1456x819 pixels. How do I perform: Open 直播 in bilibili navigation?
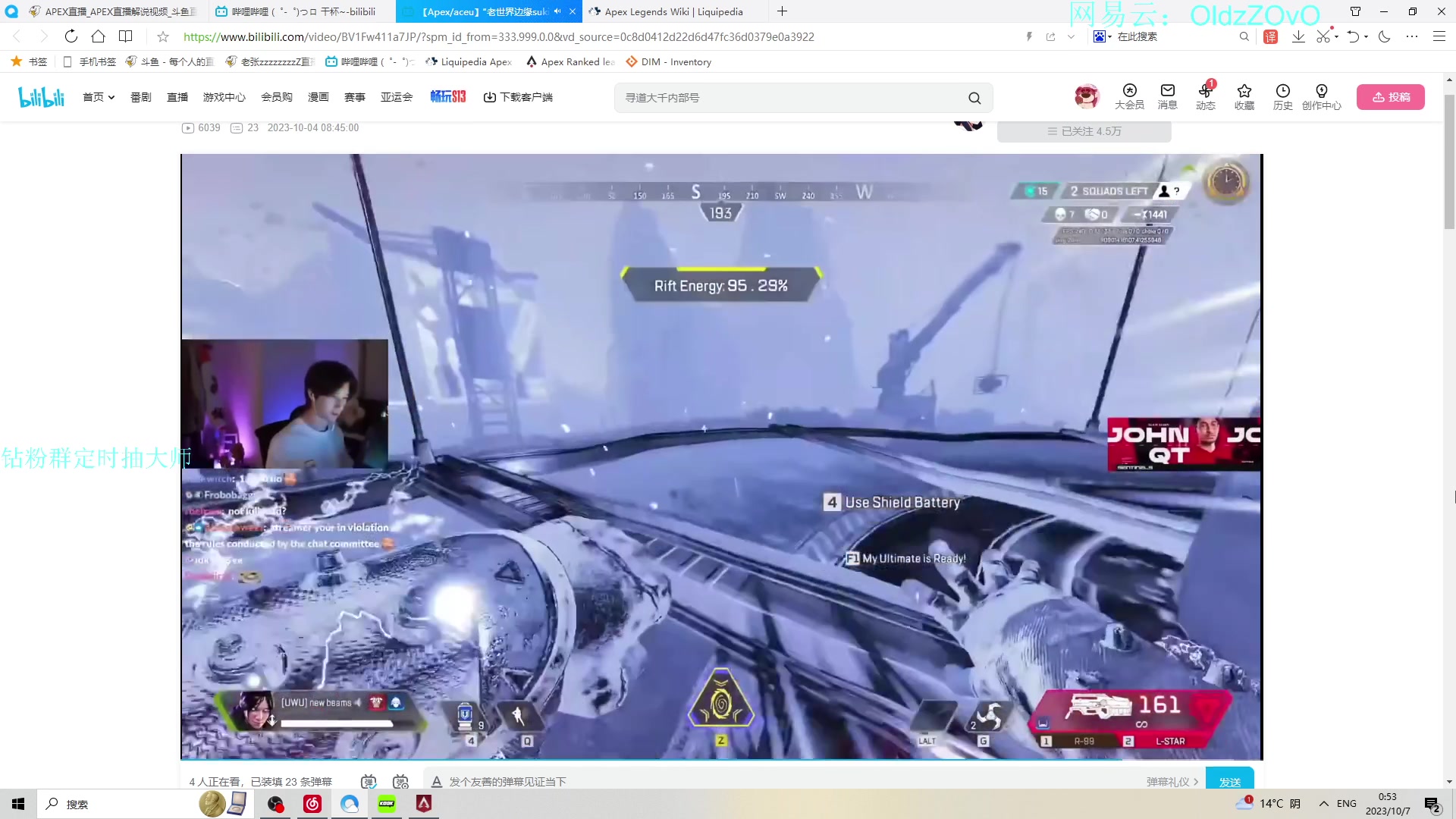pyautogui.click(x=177, y=97)
